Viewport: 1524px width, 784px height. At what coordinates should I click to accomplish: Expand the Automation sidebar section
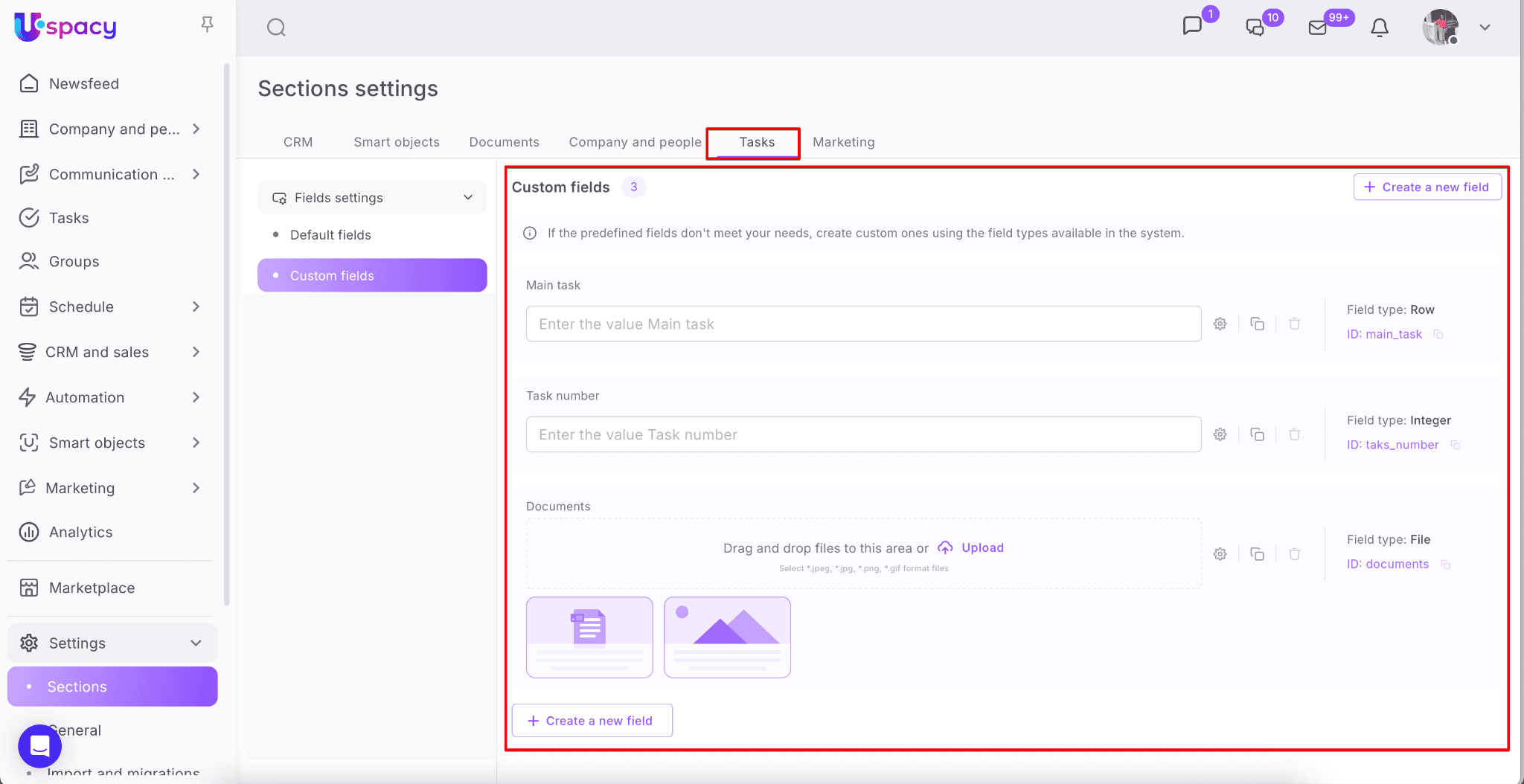pos(196,397)
